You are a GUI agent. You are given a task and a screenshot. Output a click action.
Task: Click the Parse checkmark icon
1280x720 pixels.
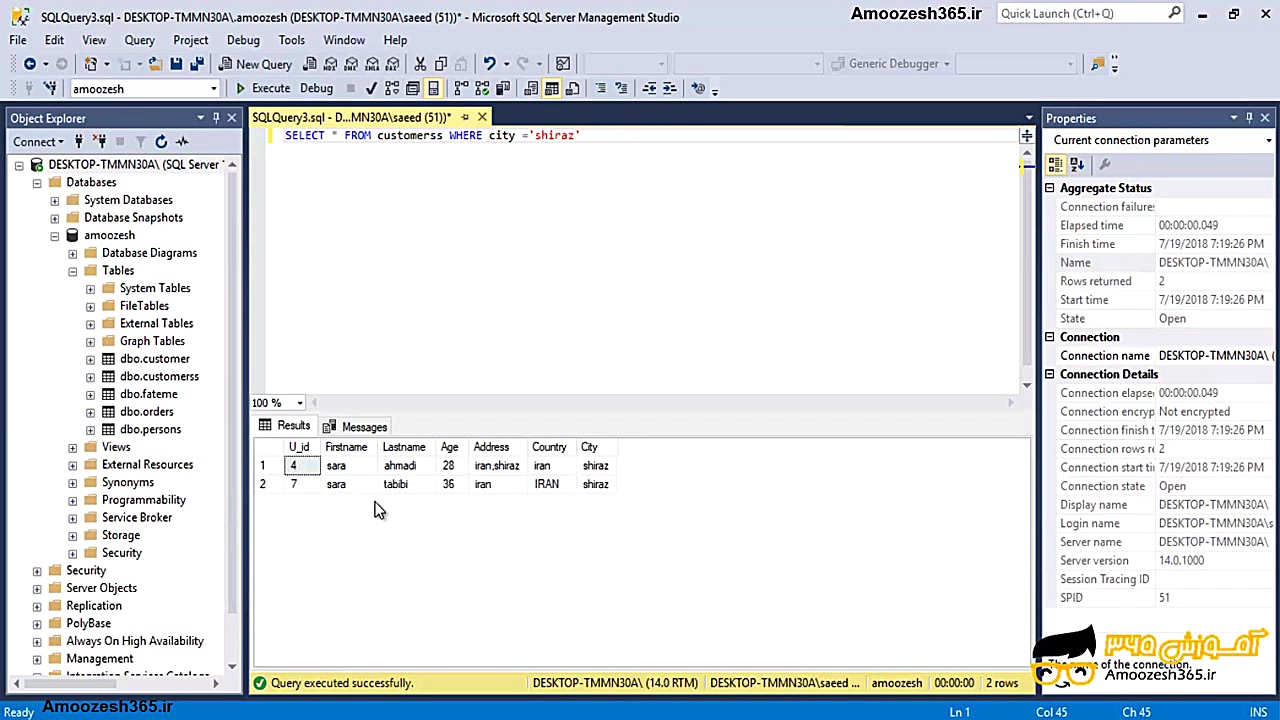tap(371, 88)
